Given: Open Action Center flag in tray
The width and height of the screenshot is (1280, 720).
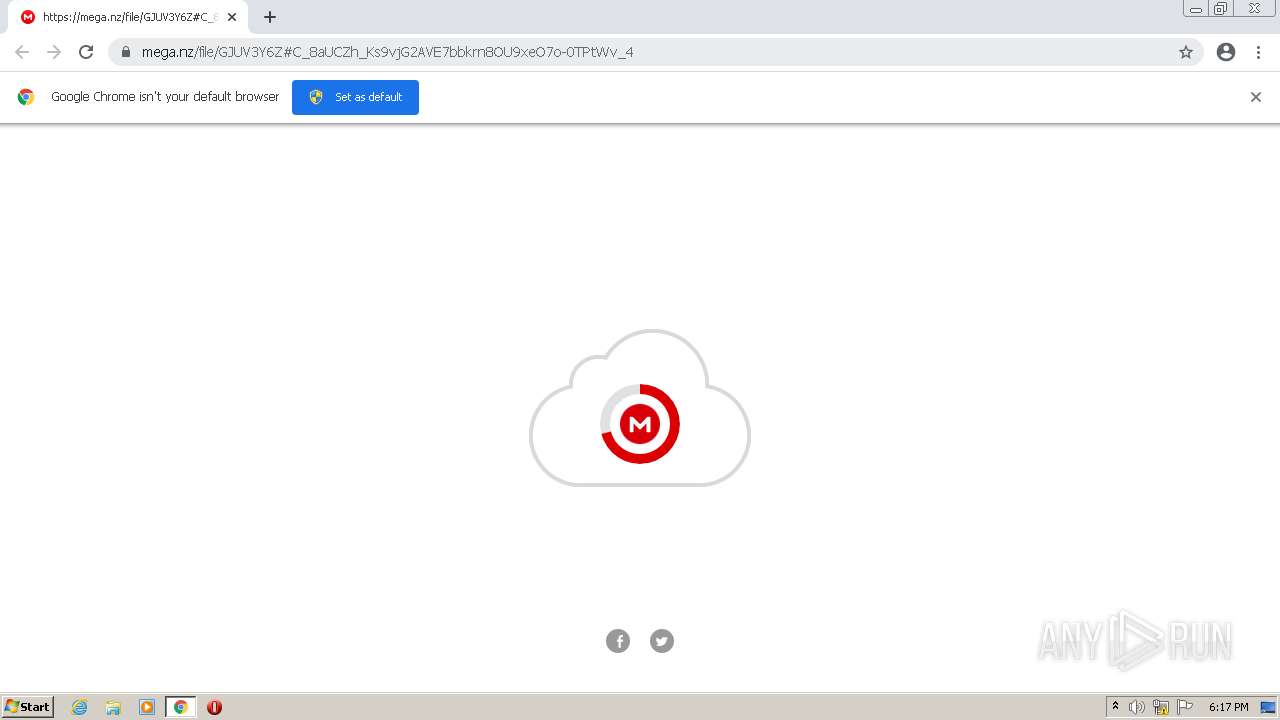Looking at the screenshot, I should (x=1185, y=707).
